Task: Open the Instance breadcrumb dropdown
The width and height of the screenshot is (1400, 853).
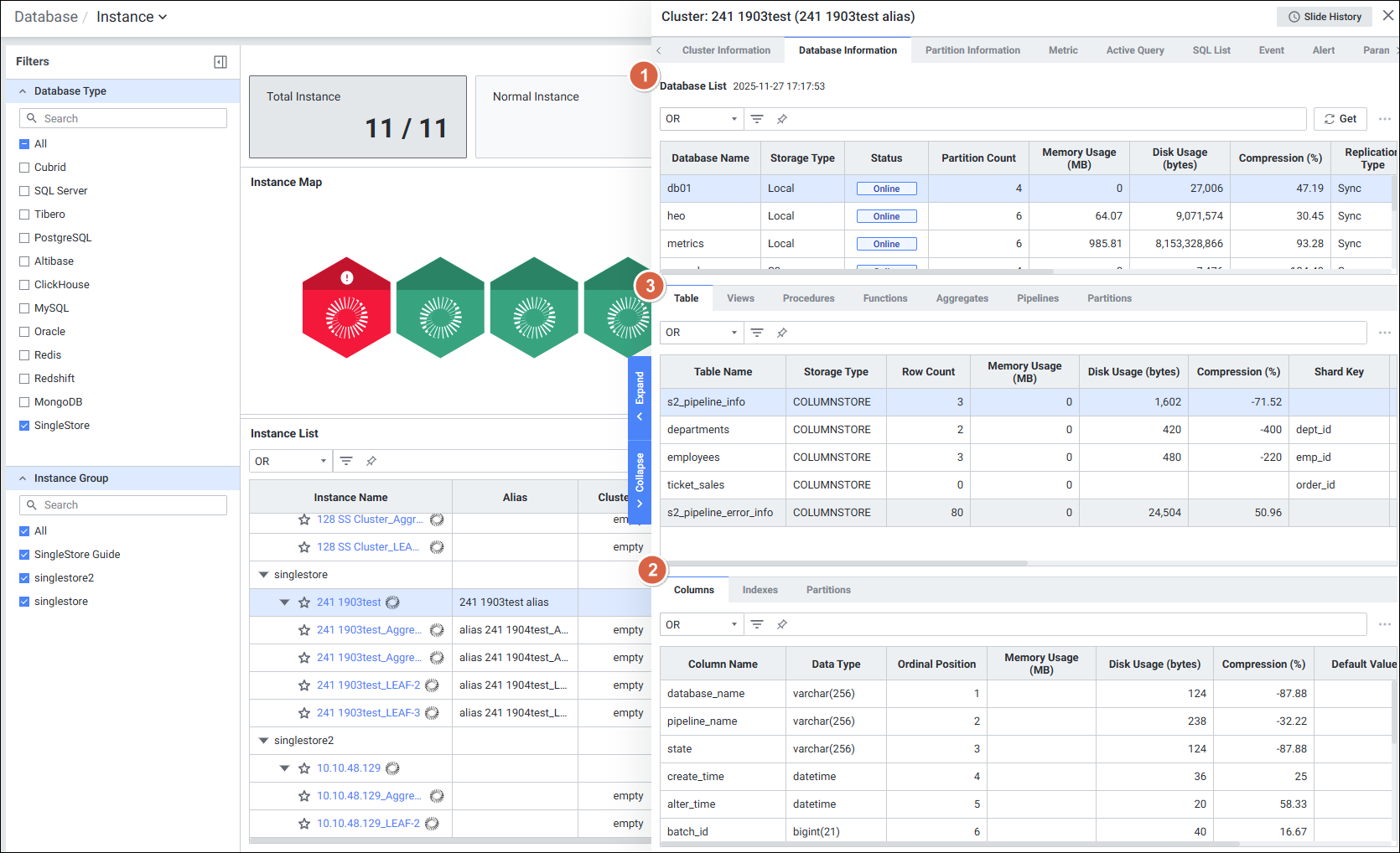Action: tap(132, 17)
